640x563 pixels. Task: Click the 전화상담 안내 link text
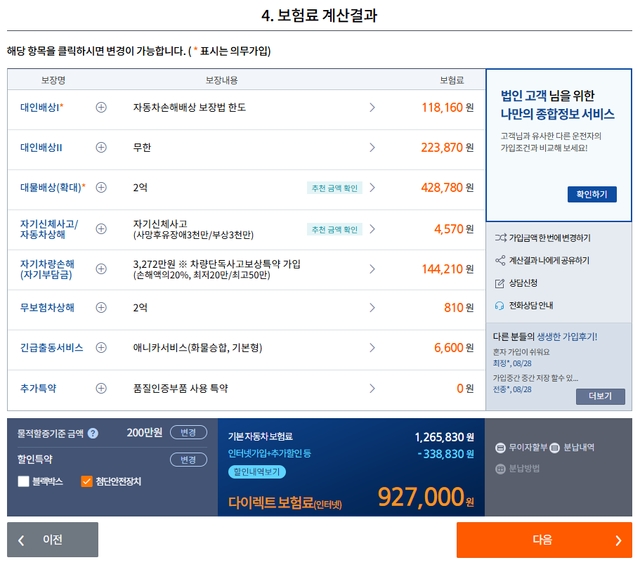(x=531, y=305)
